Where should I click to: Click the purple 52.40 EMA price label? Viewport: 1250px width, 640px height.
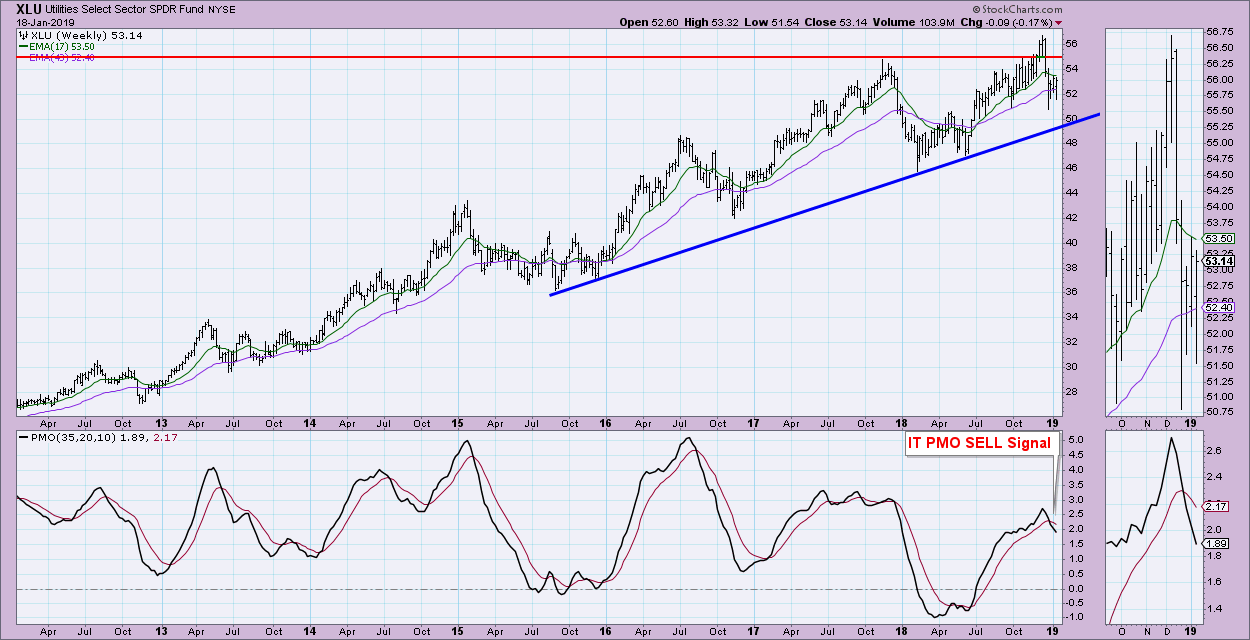click(1221, 308)
